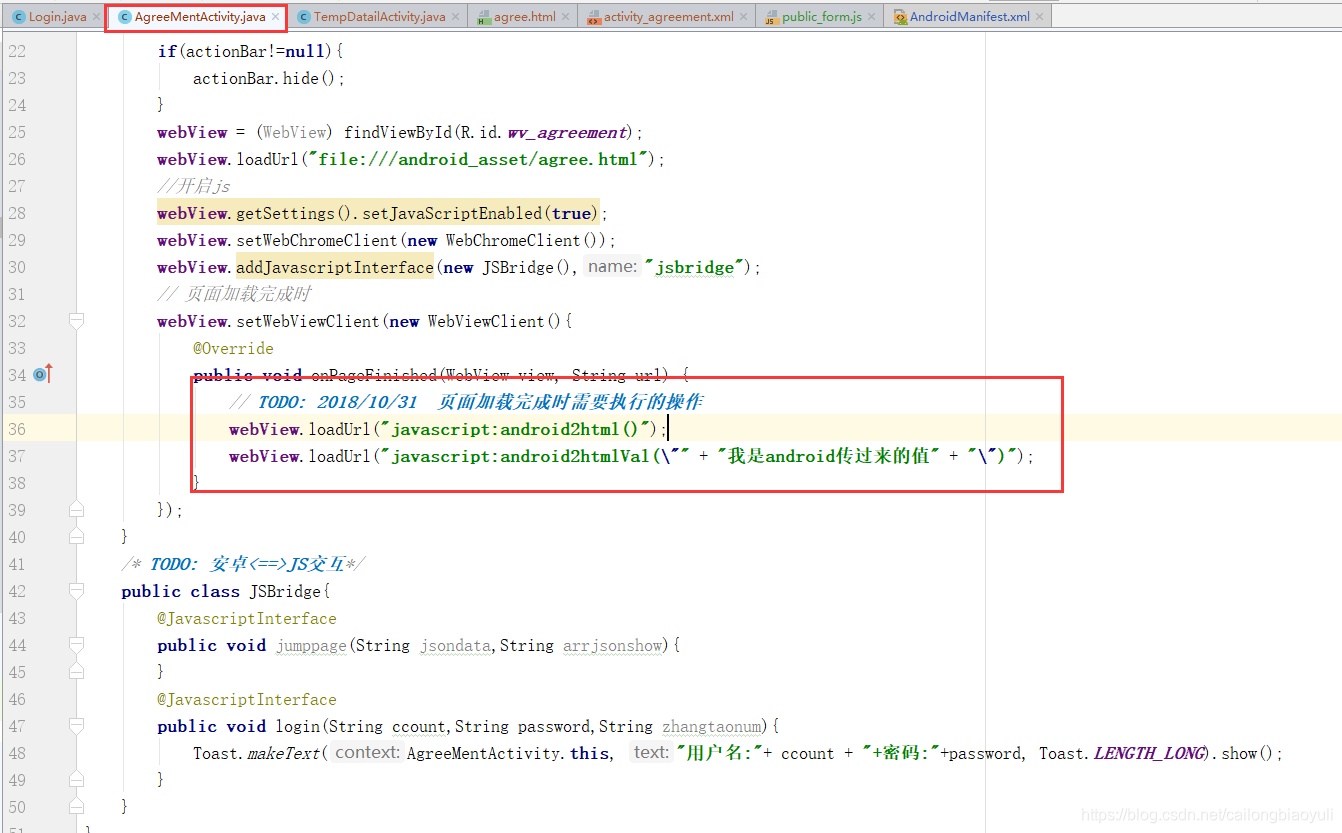Close the Login.java tab
This screenshot has width=1342, height=833.
tap(96, 17)
